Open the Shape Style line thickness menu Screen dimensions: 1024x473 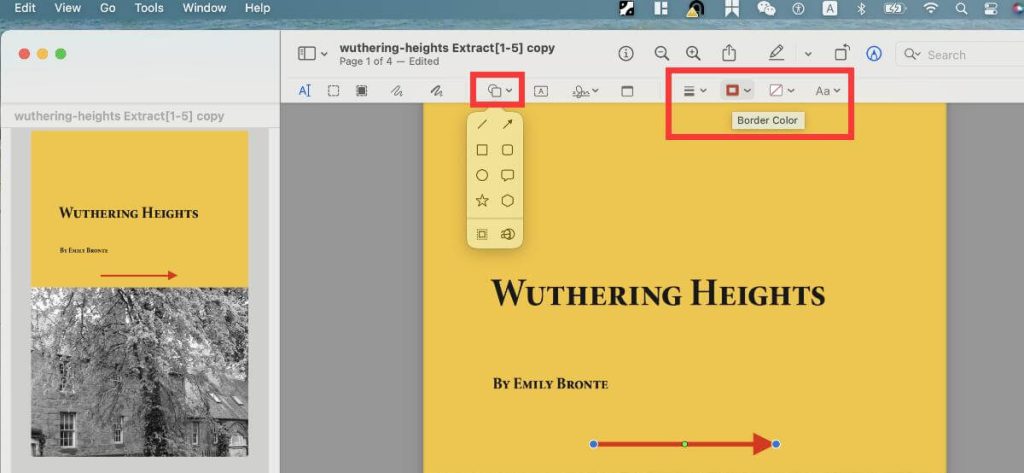(x=695, y=91)
